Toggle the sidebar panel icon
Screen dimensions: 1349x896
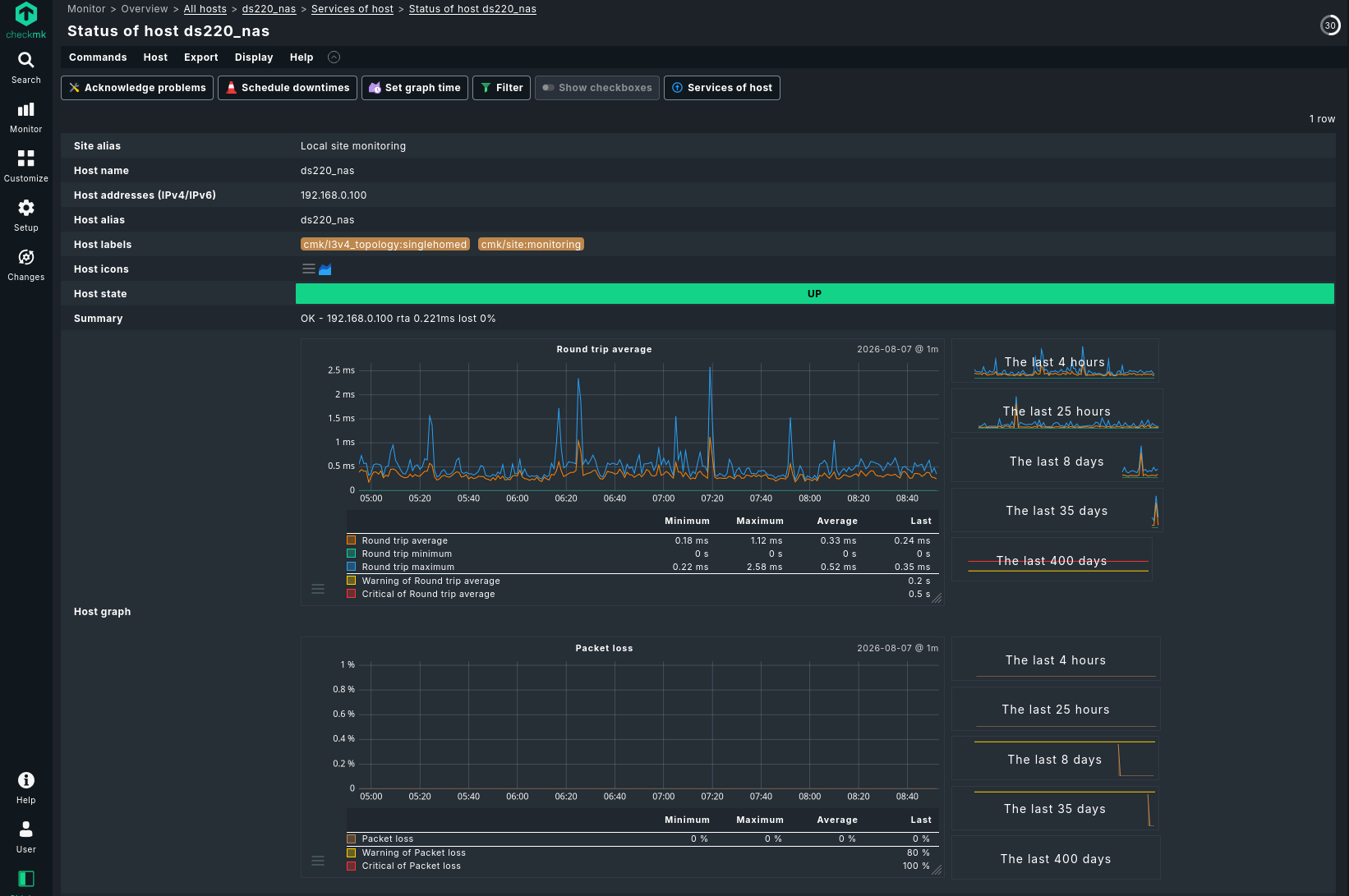coord(26,879)
